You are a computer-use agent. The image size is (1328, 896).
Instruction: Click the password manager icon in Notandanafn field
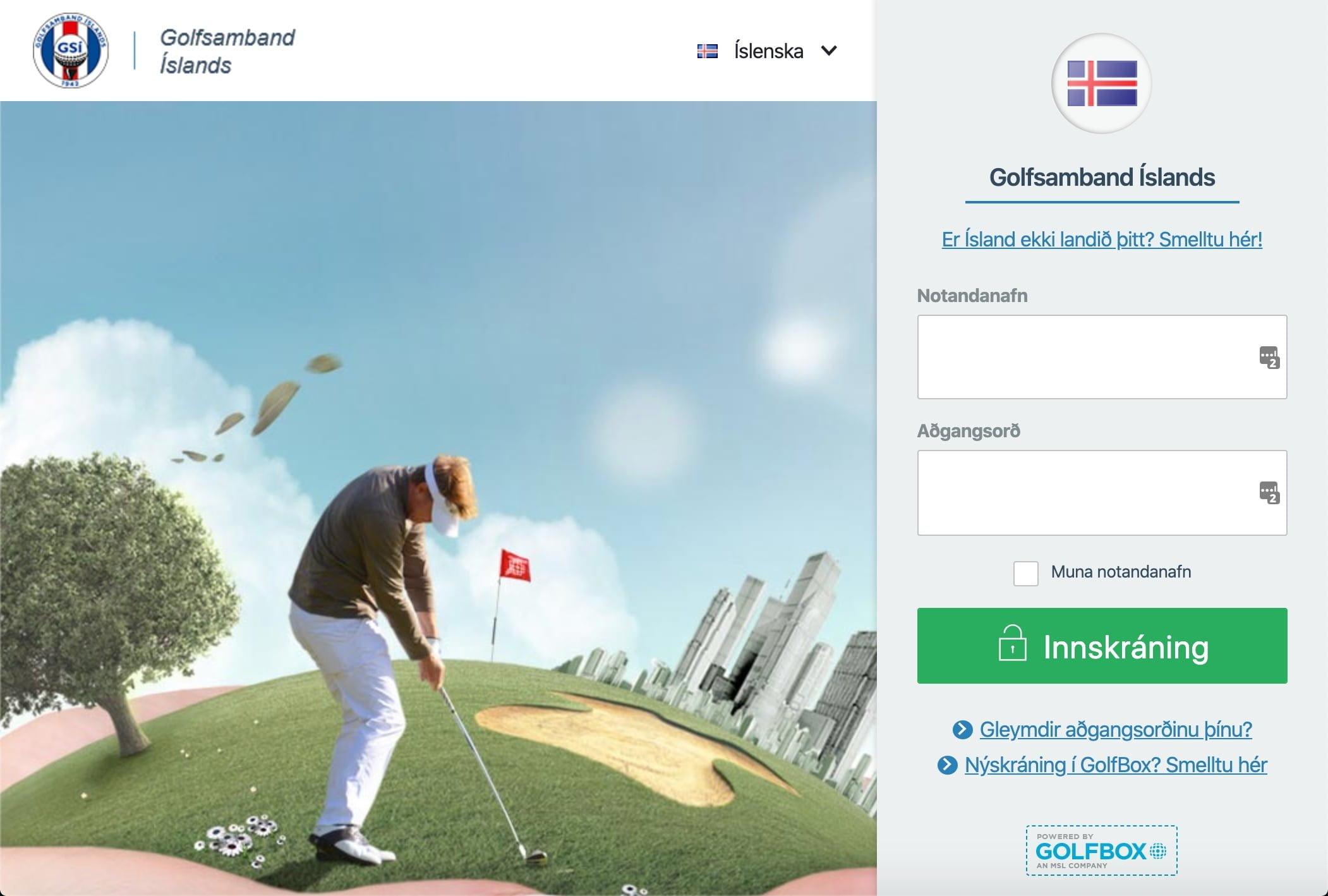pyautogui.click(x=1269, y=357)
